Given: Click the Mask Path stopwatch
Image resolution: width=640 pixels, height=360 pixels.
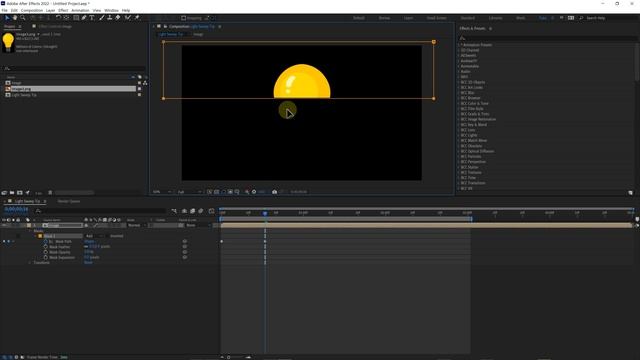Looking at the screenshot, I should [x=45, y=242].
